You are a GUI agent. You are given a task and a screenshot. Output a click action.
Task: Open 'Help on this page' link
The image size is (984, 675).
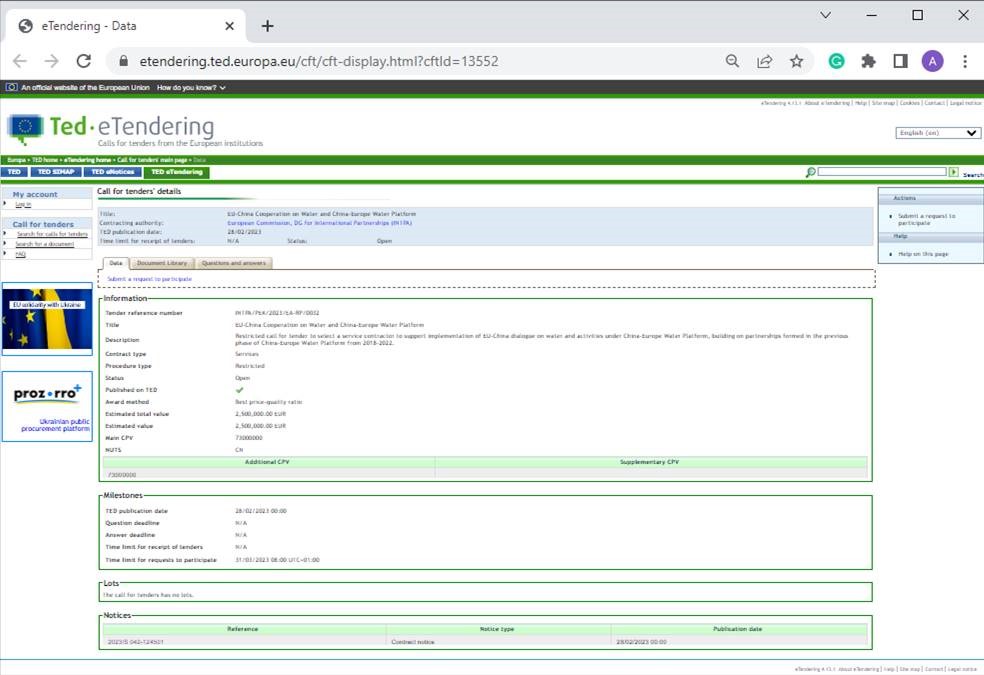[x=923, y=254]
